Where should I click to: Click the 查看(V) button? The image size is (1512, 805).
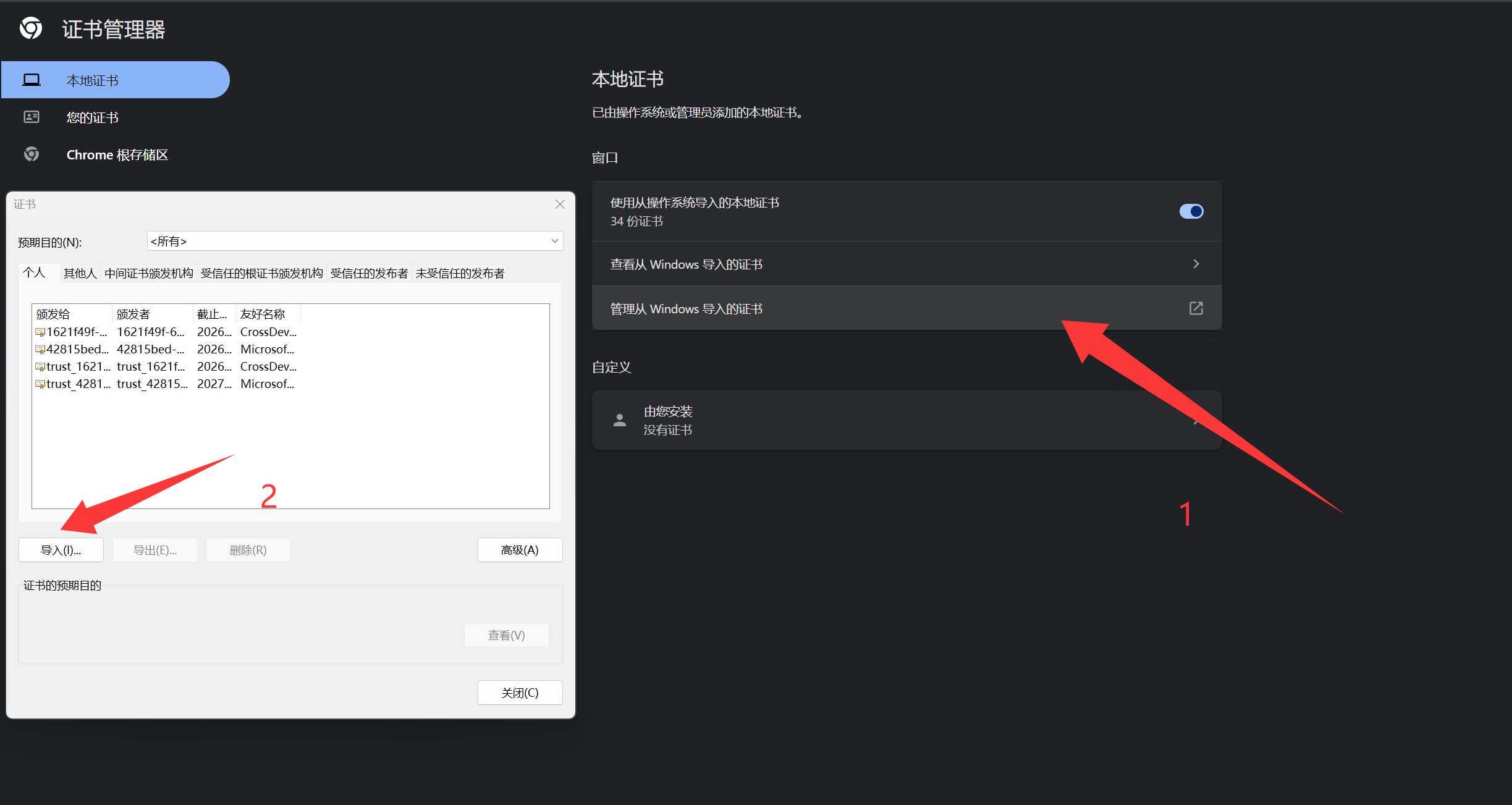coord(507,635)
